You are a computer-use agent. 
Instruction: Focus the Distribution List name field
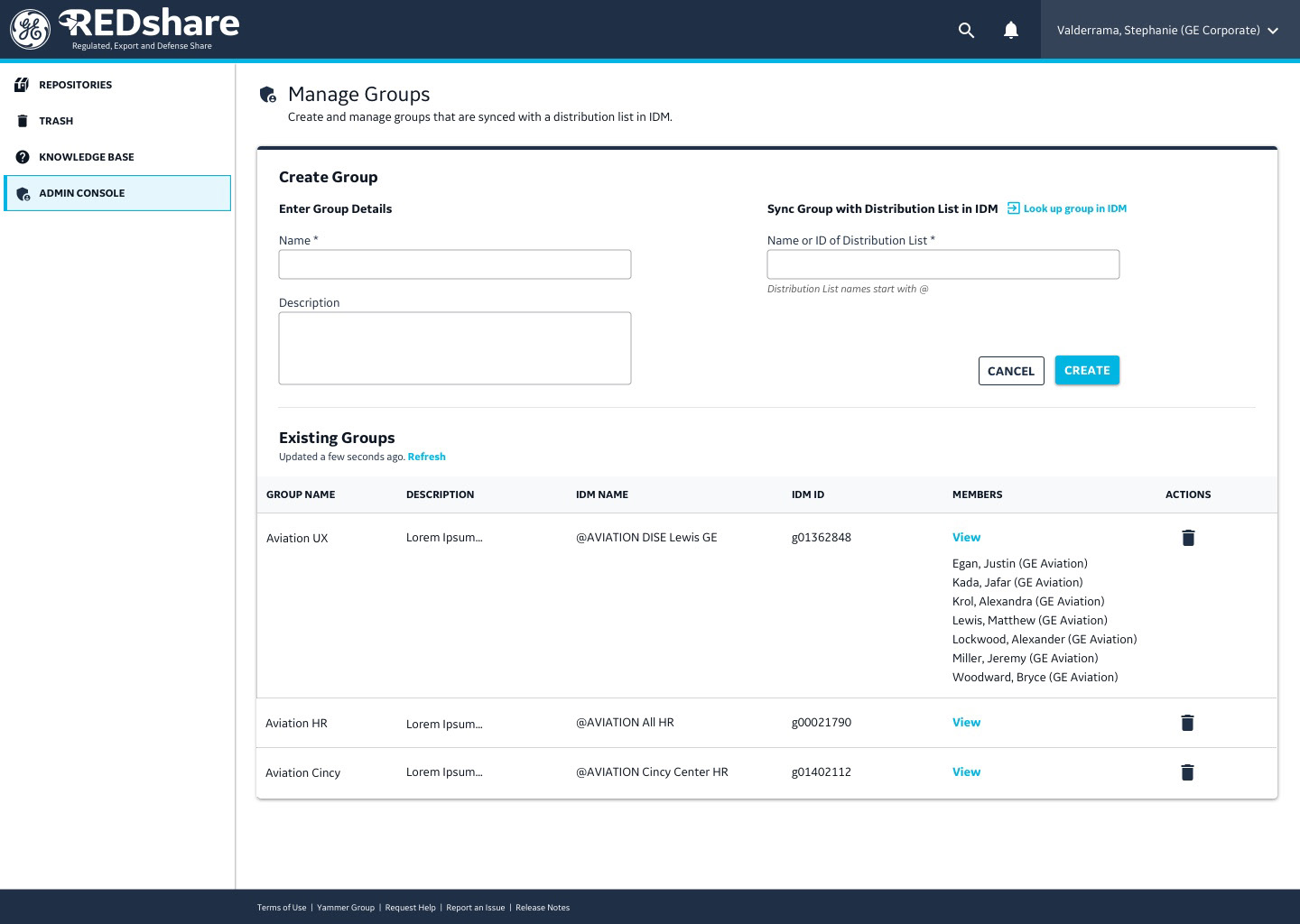943,264
